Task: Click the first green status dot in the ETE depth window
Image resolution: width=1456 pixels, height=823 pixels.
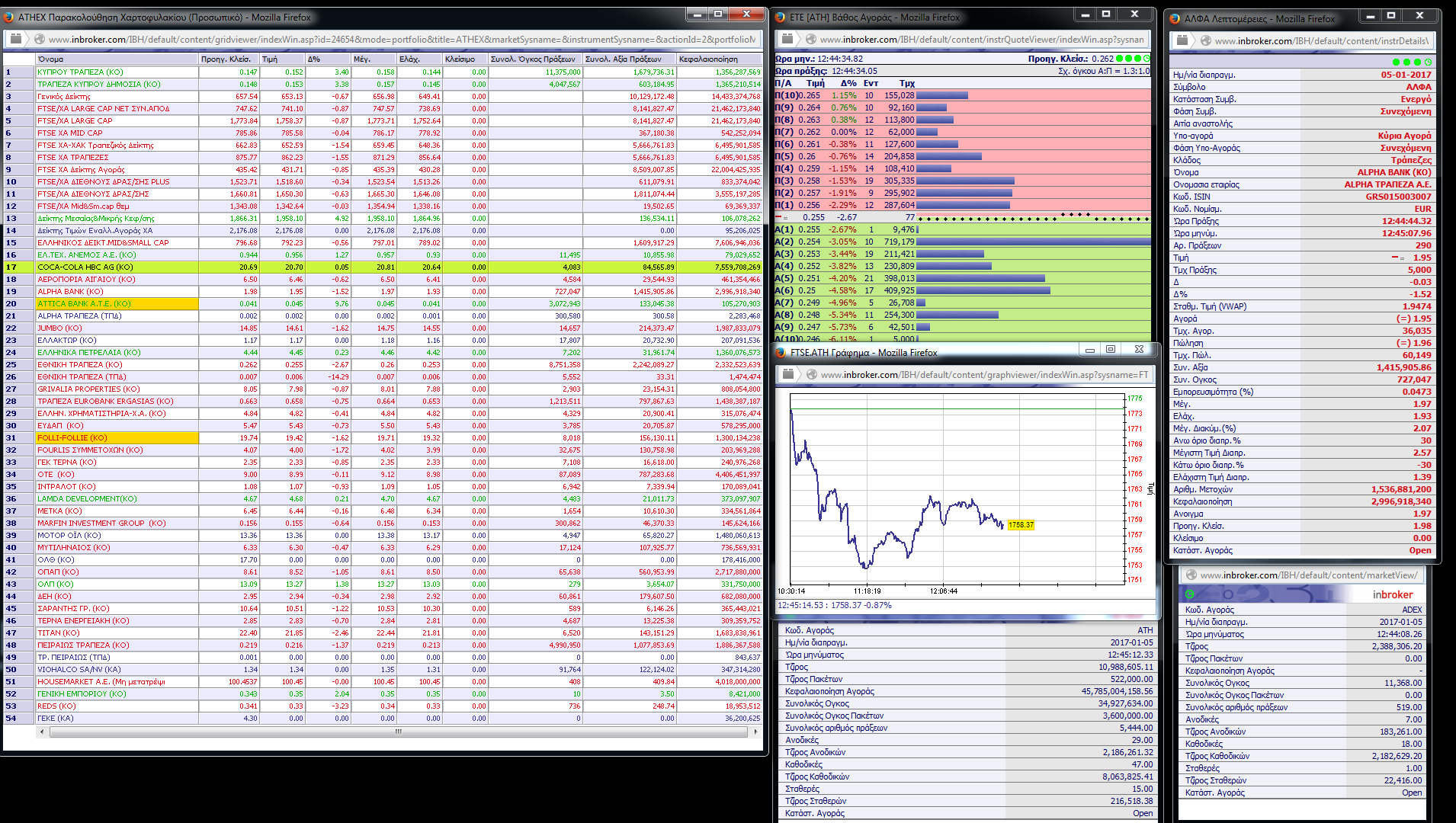Action: click(x=1120, y=59)
